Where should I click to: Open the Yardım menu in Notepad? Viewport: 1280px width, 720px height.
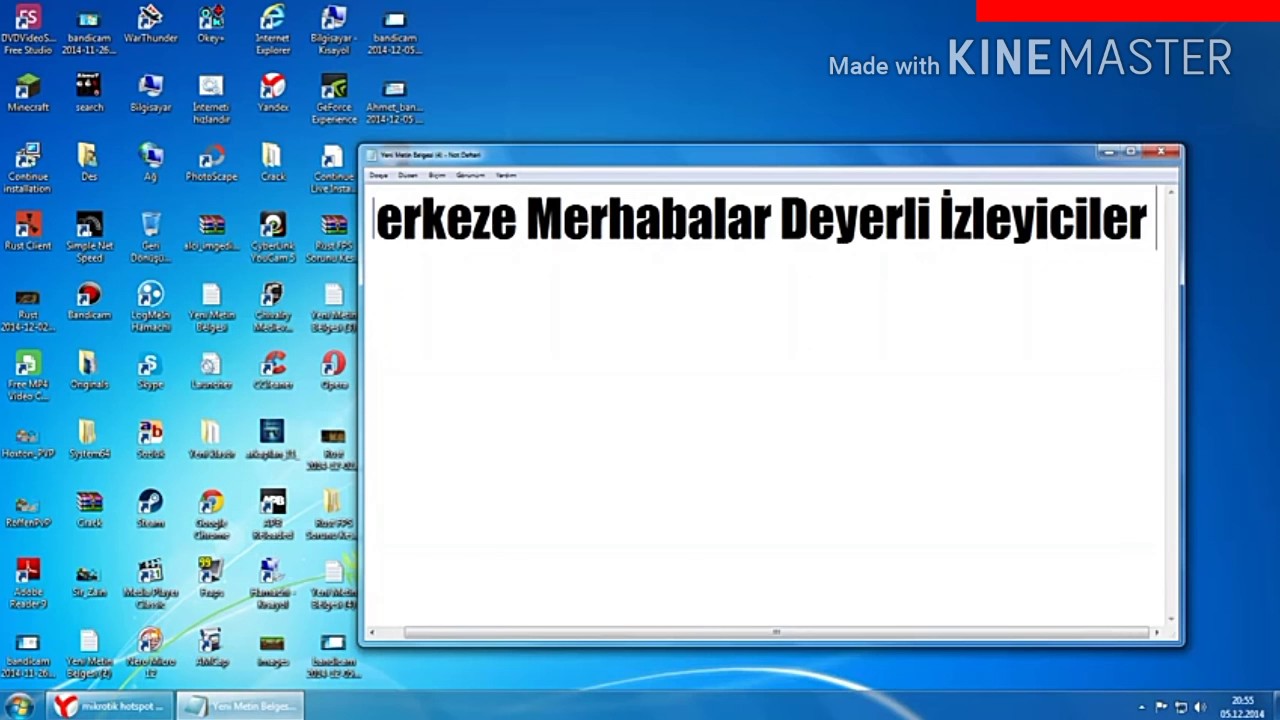506,175
